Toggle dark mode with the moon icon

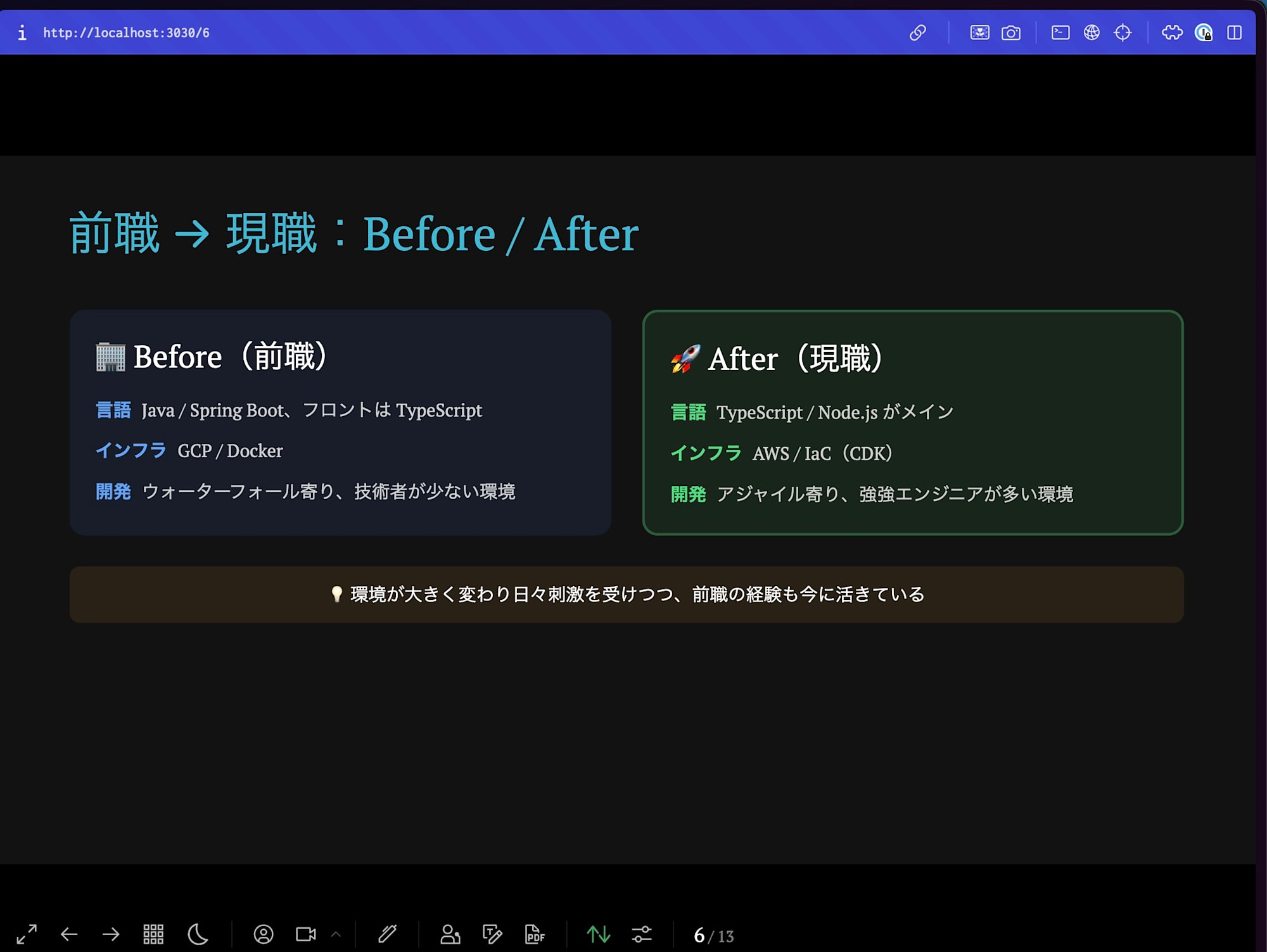coord(197,934)
